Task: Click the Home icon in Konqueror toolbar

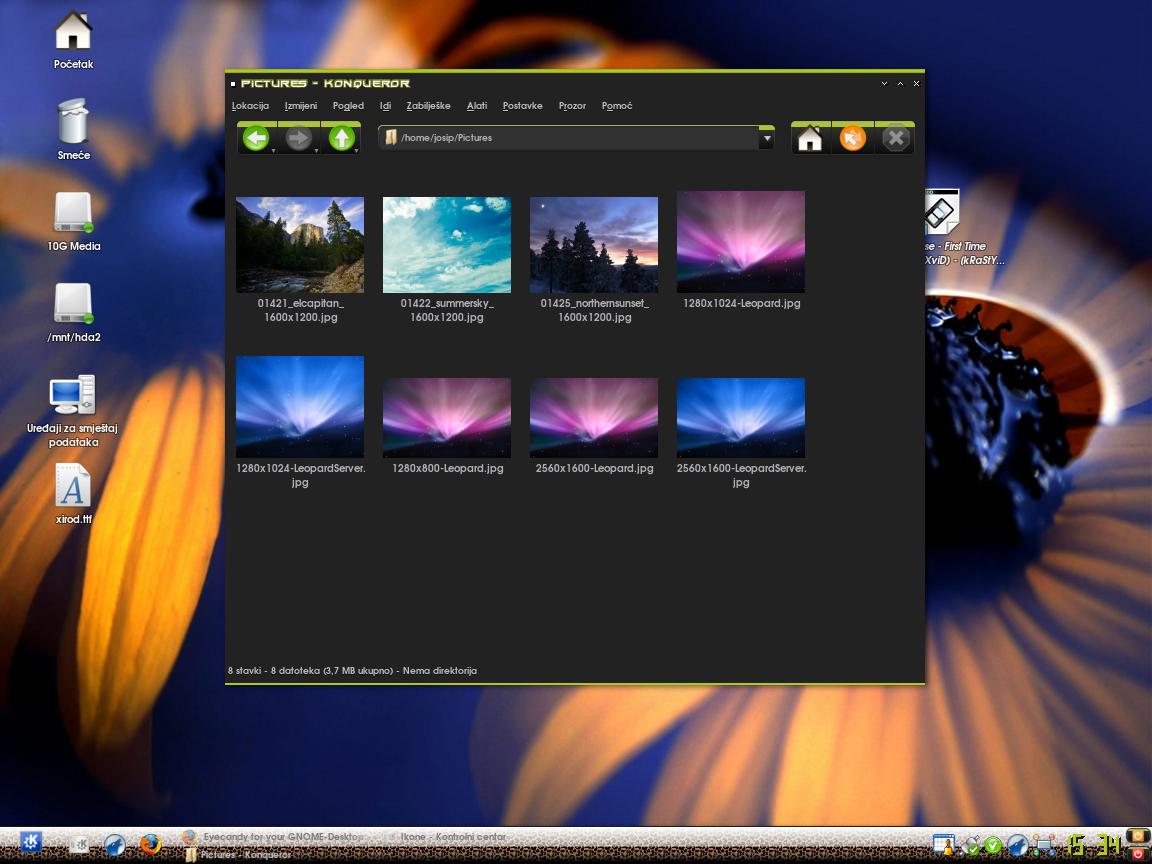Action: 810,138
